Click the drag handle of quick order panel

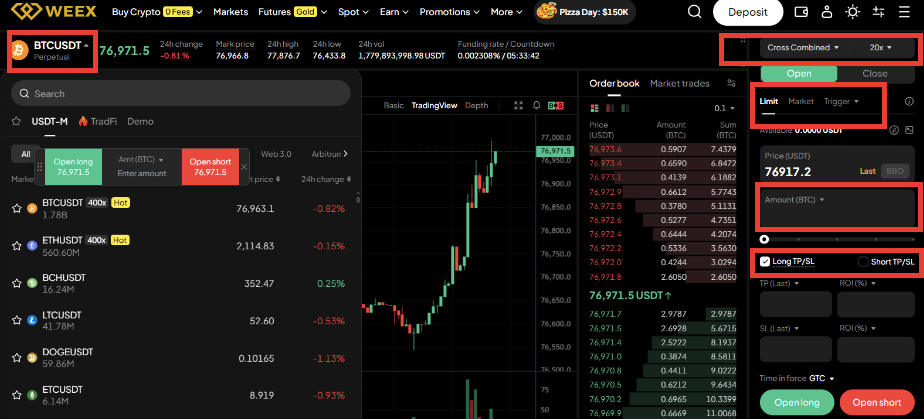click(x=40, y=167)
